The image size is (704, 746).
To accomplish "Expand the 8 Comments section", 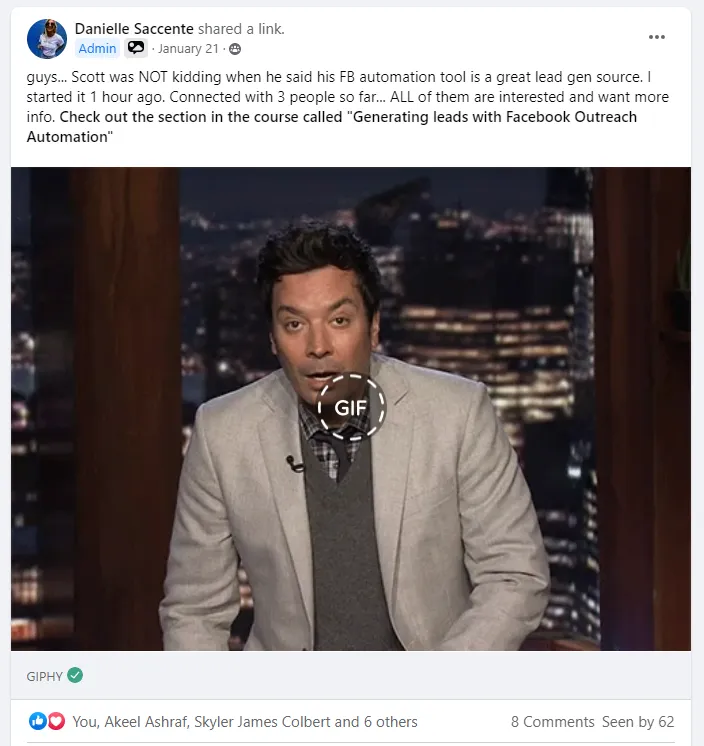I will click(x=553, y=722).
